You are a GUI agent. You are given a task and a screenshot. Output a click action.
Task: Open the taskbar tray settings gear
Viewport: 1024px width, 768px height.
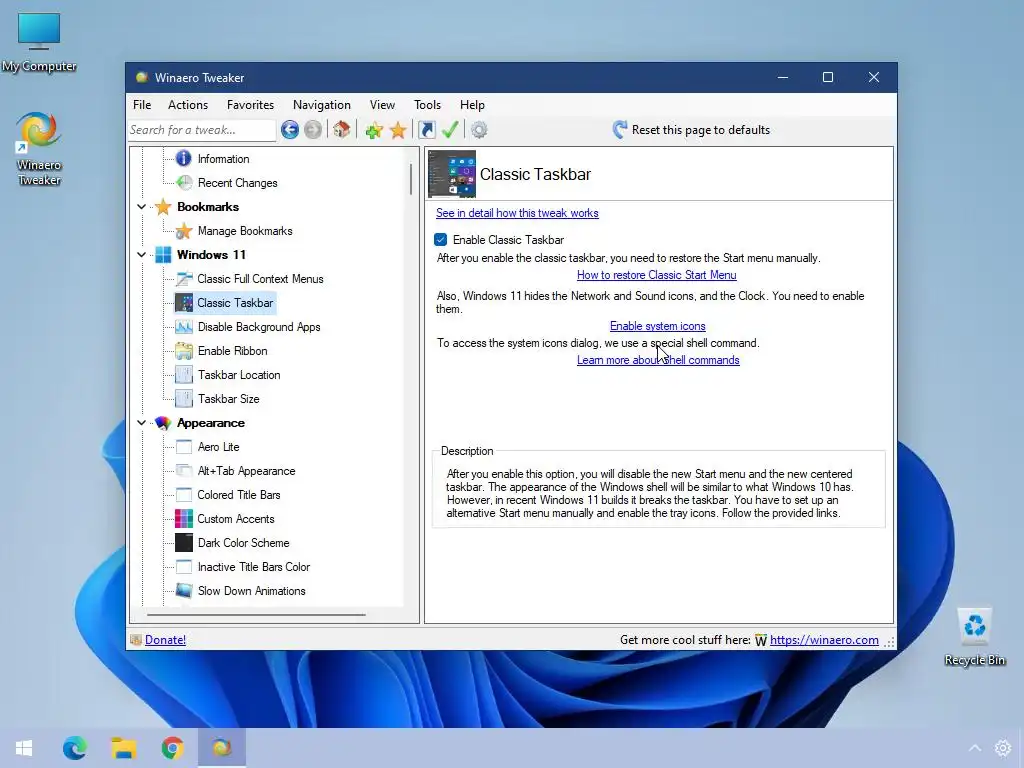coord(1002,748)
